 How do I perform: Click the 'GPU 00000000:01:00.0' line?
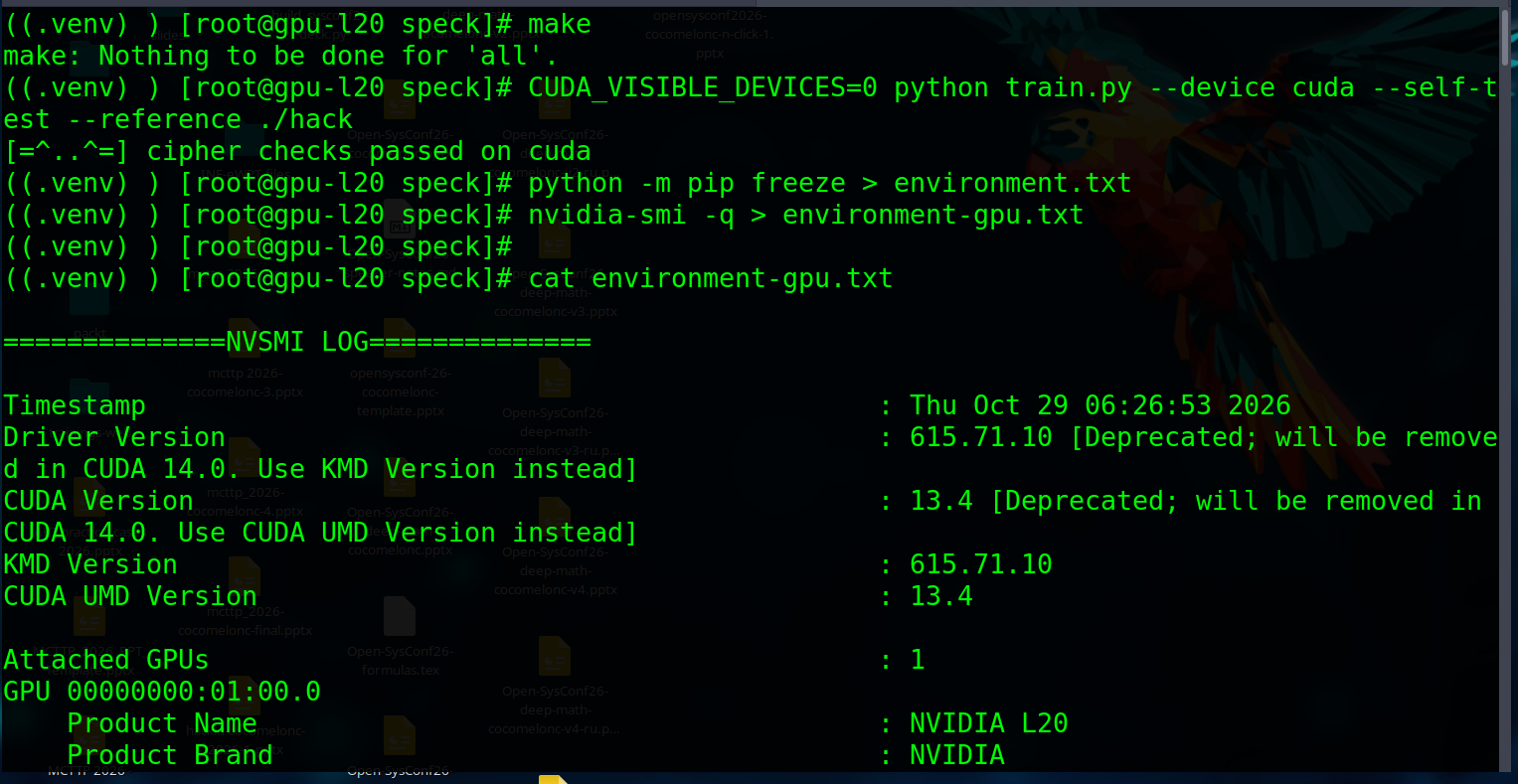(162, 692)
